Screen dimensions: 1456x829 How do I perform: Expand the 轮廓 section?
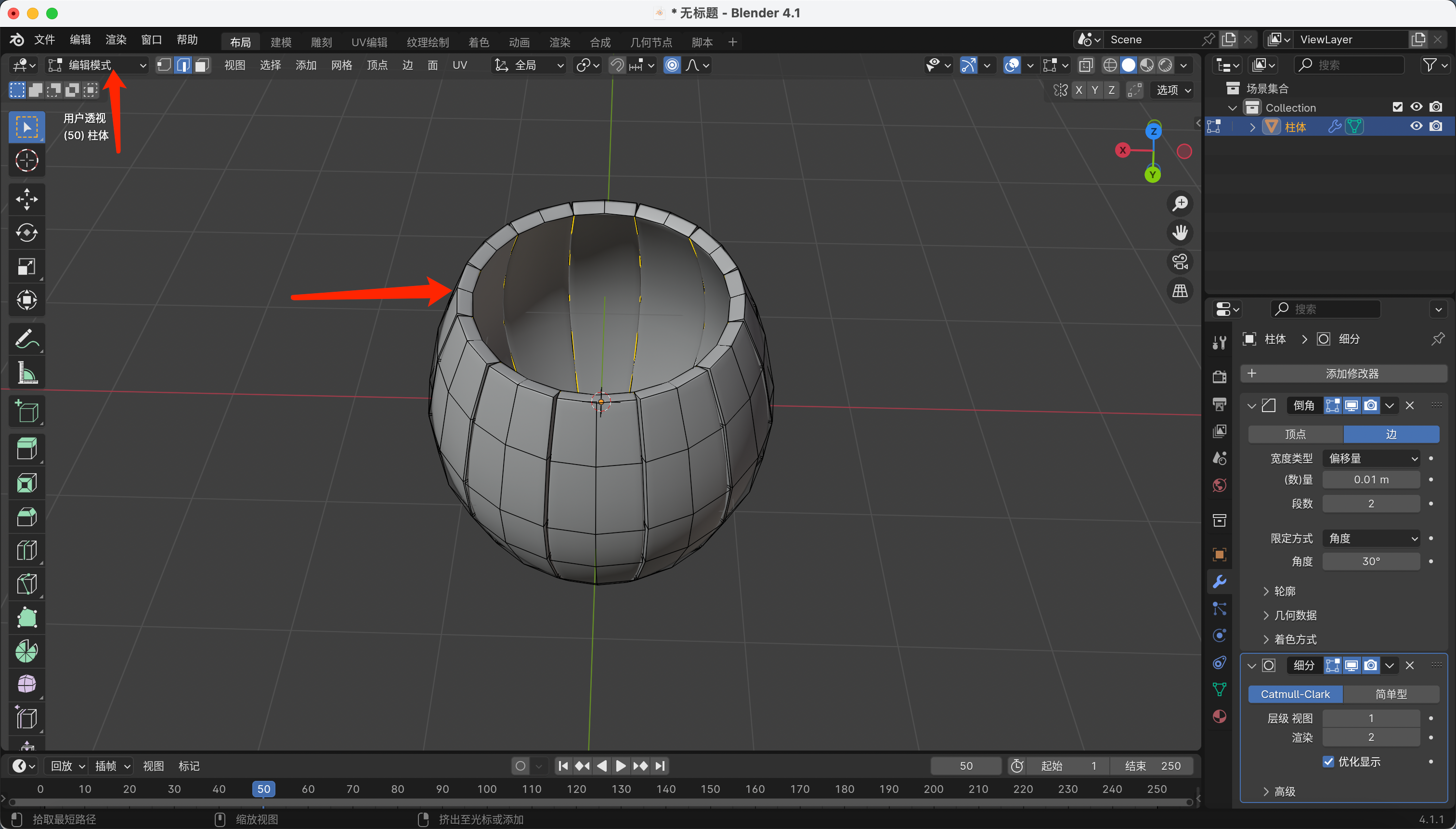1285,591
